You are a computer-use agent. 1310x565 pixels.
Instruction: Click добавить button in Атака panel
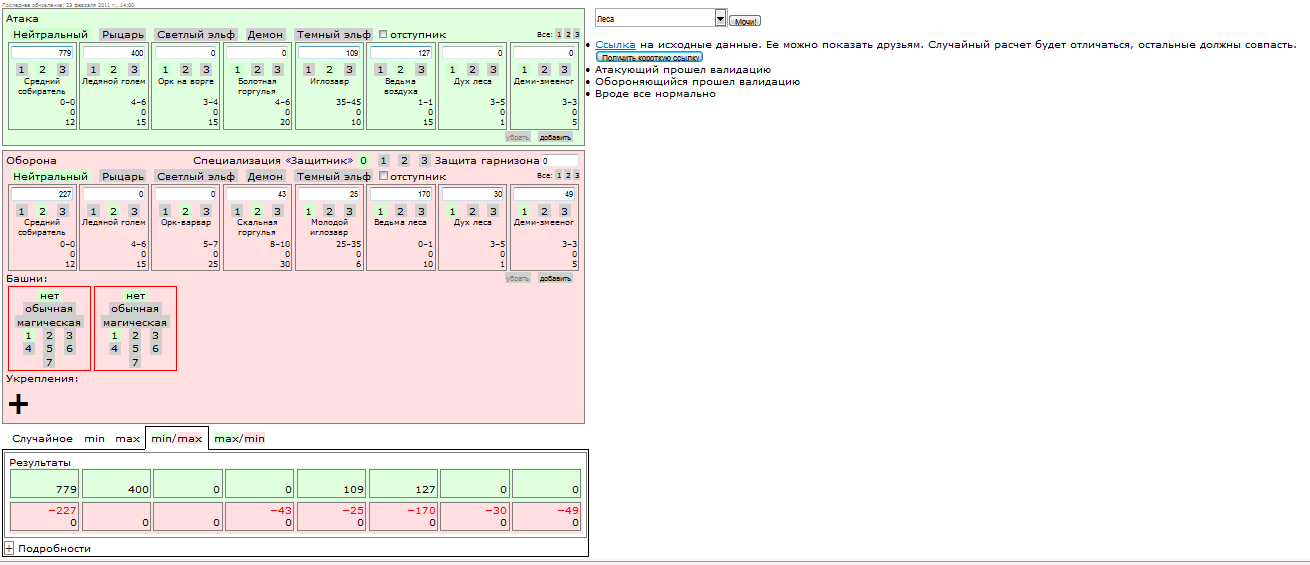pos(555,137)
